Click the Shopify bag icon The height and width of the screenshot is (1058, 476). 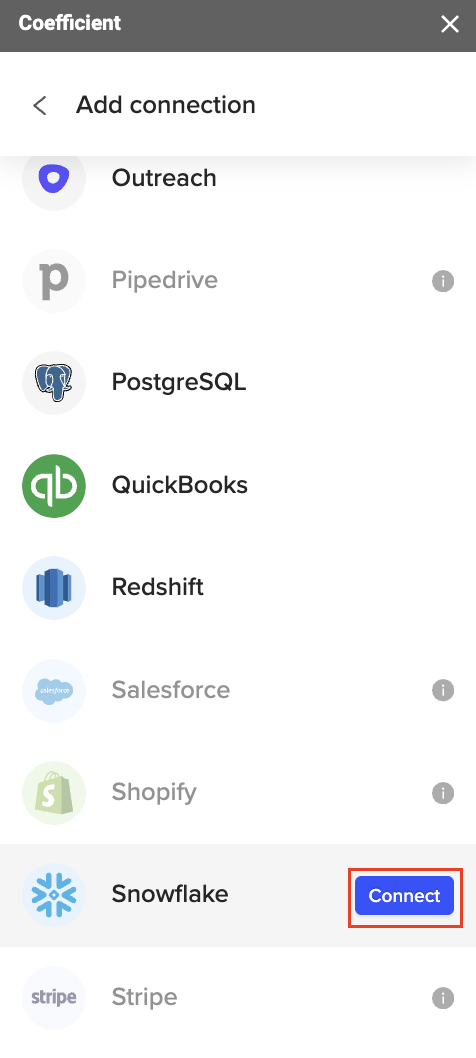click(54, 793)
